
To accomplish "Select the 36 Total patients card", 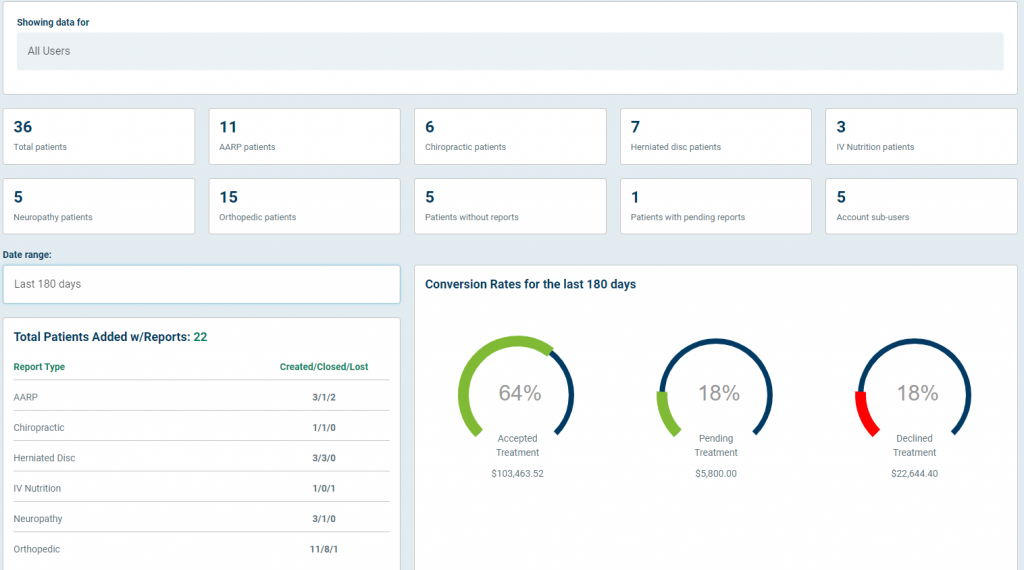I will 99,136.
